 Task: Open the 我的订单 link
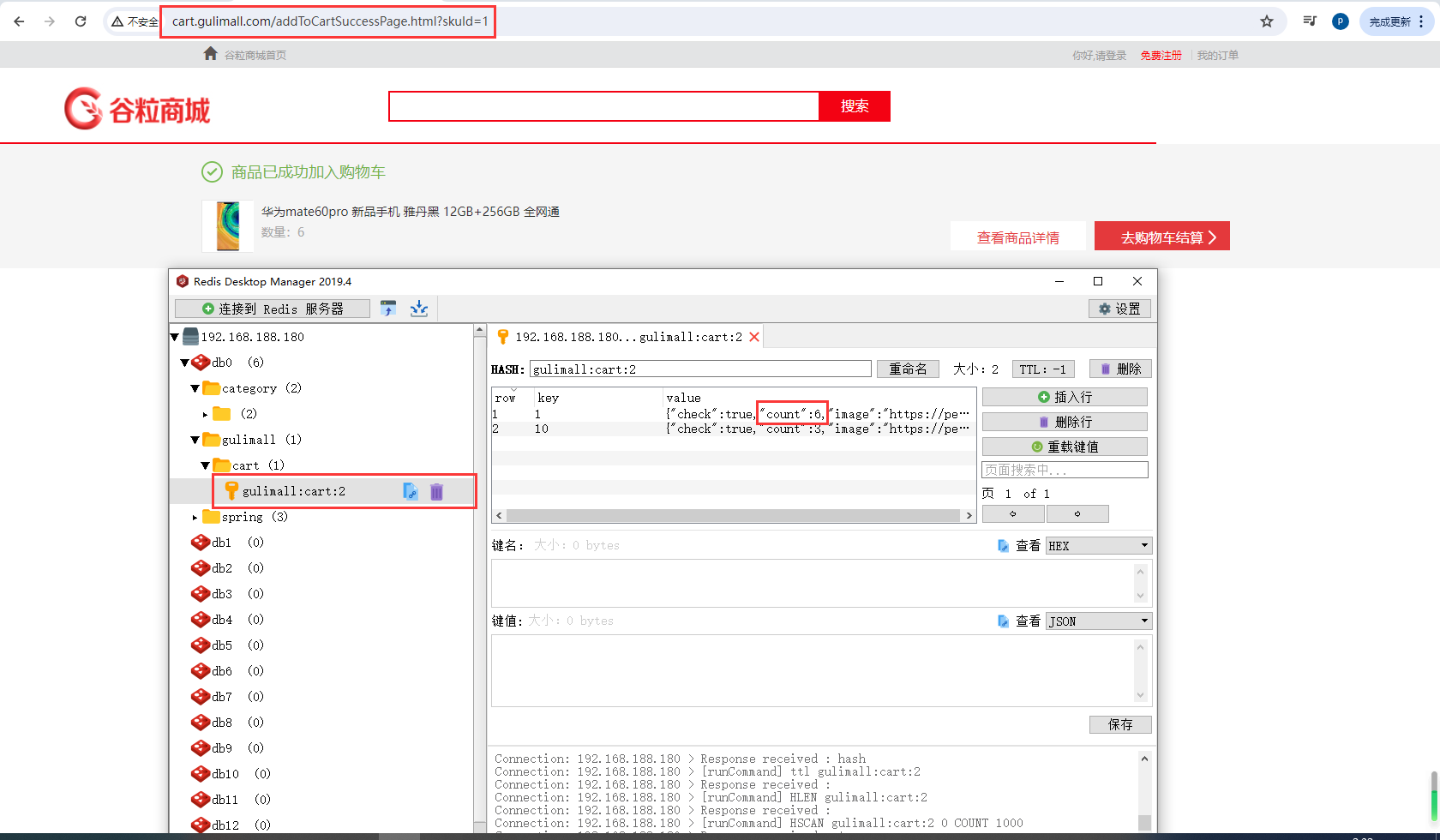pos(1217,55)
